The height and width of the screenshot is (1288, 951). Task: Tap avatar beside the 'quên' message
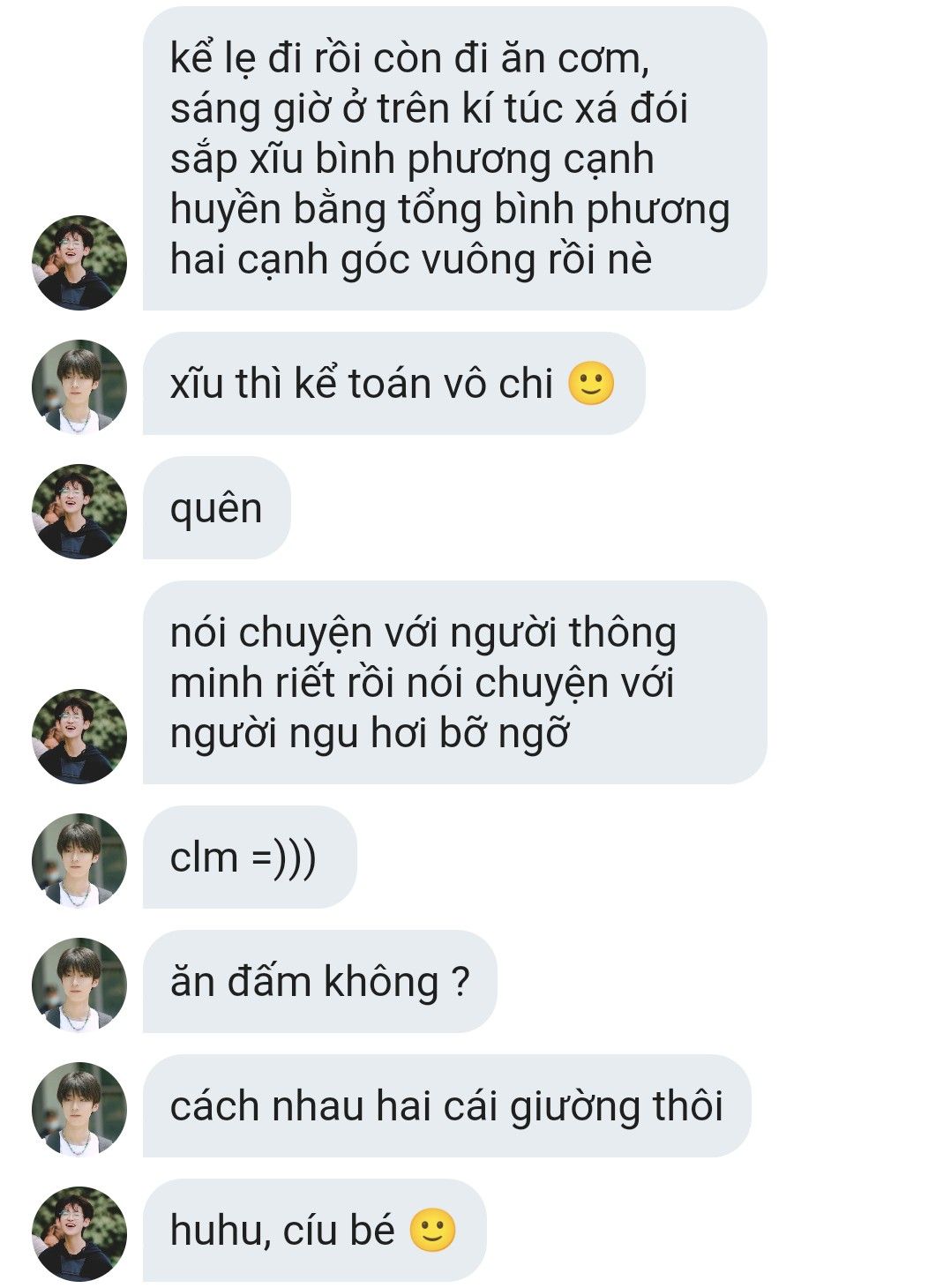79,512
